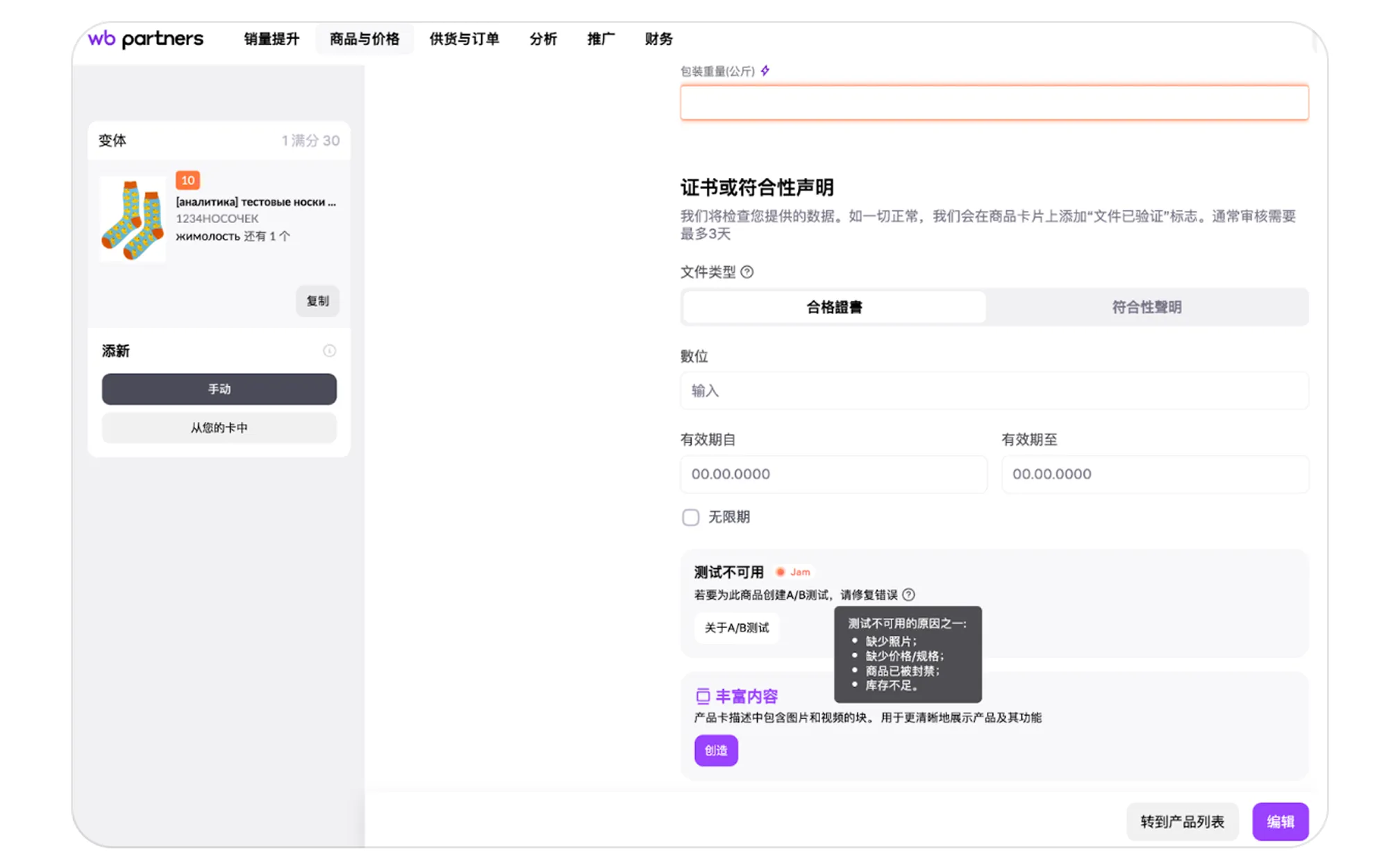Viewport: 1400px width, 865px height.
Task: Click the socks product thumbnail
Action: [133, 220]
